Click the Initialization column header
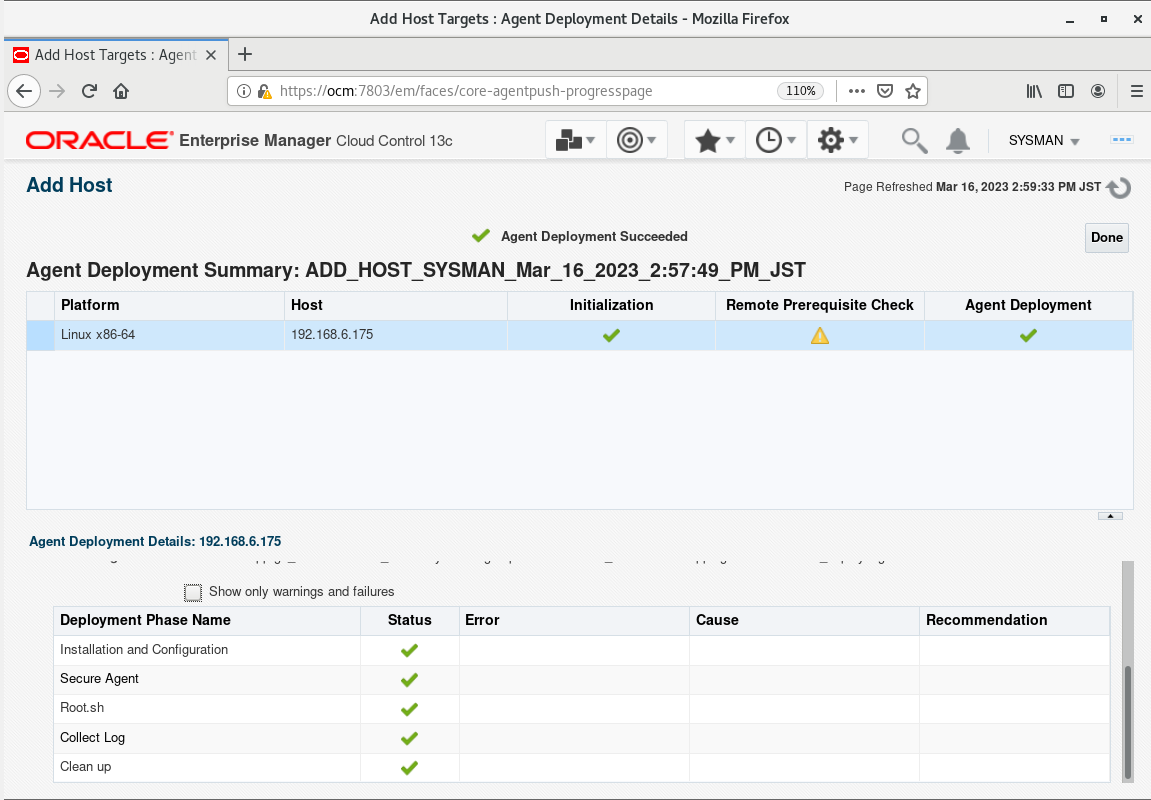 tap(611, 305)
